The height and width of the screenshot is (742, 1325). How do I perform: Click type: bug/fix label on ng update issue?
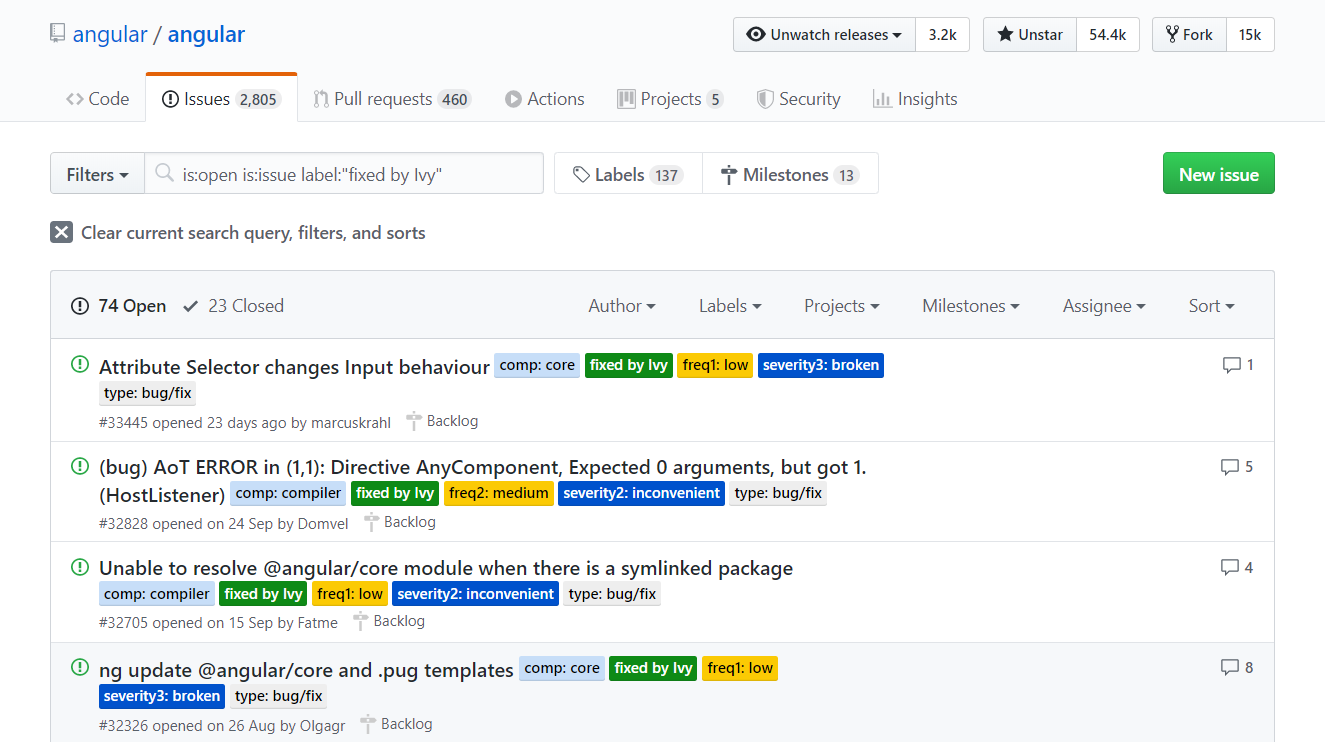279,696
